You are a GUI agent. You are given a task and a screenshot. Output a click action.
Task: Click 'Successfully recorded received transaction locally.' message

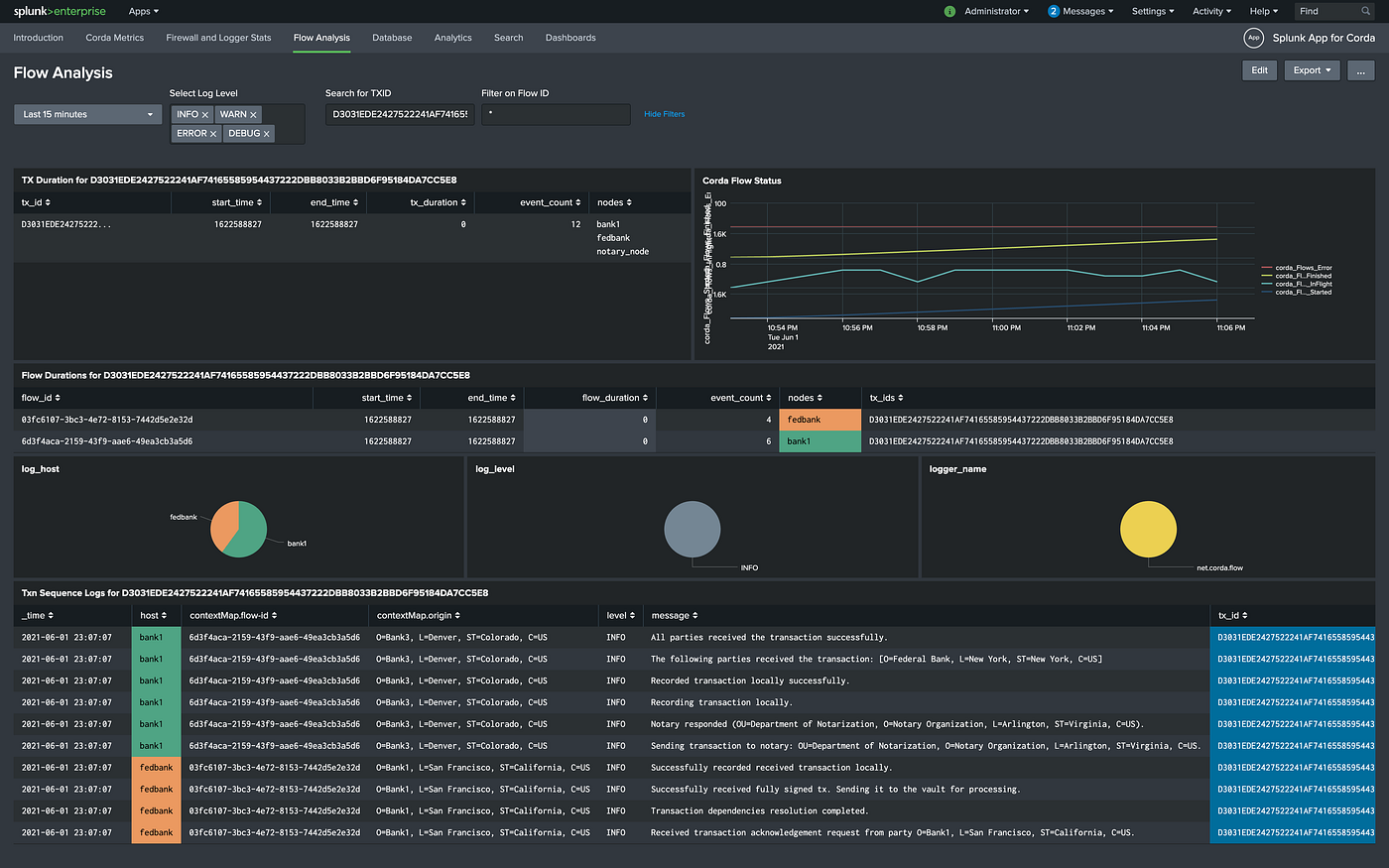tap(771, 768)
